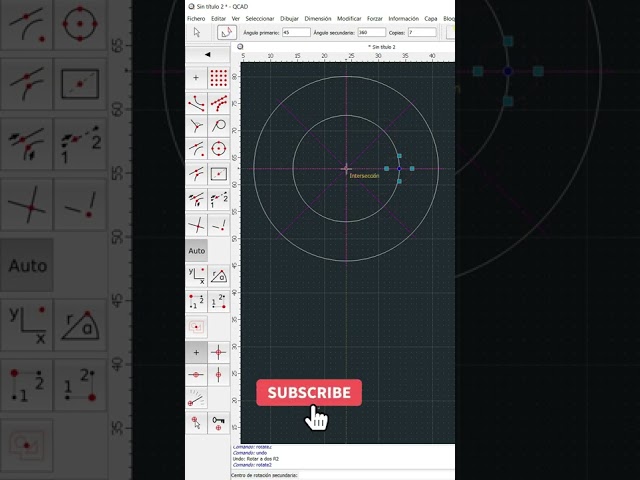Open the Editar menu
Viewport: 640px width, 480px height.
click(x=218, y=19)
